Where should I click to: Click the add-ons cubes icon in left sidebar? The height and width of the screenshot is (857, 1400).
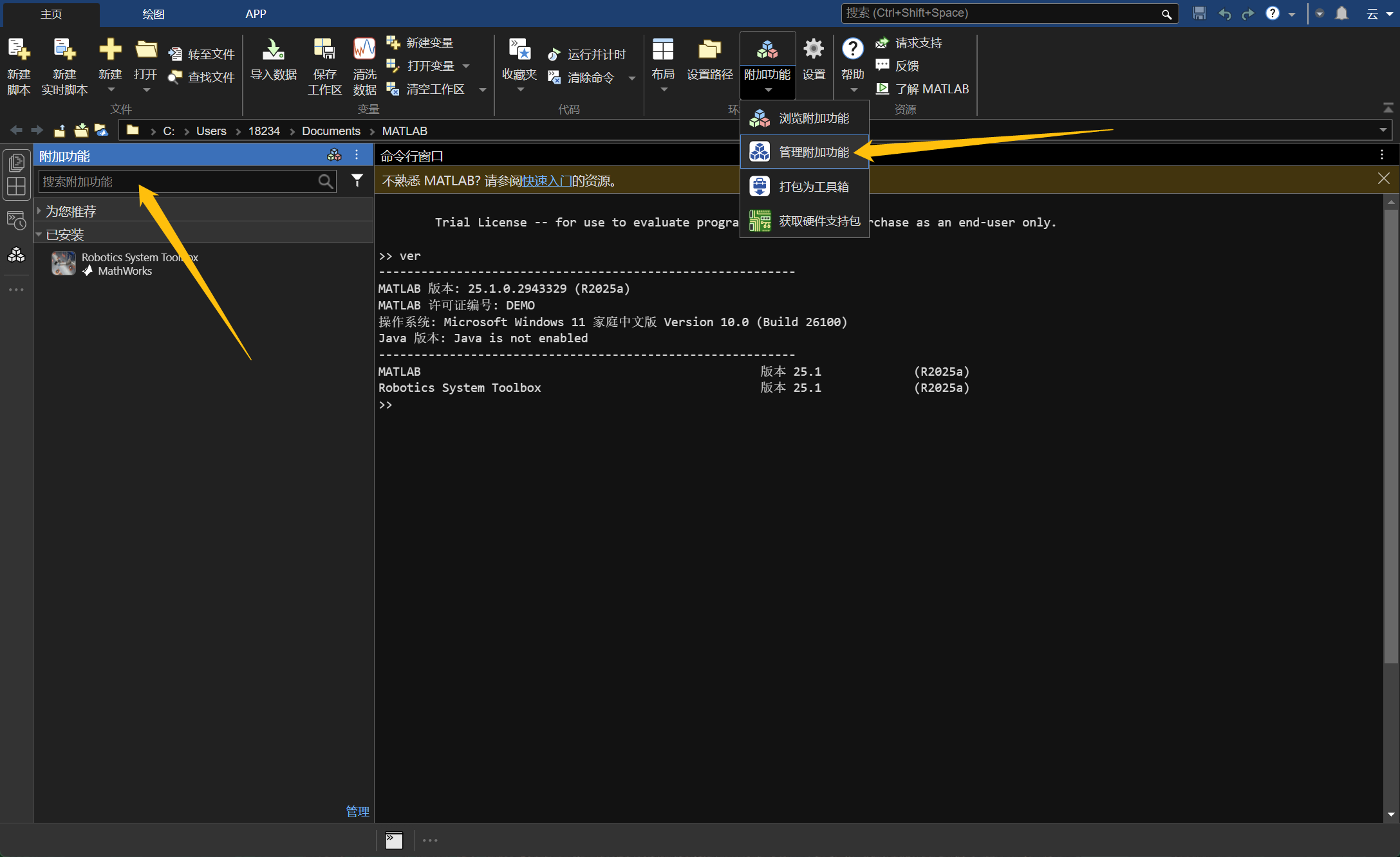[x=16, y=255]
